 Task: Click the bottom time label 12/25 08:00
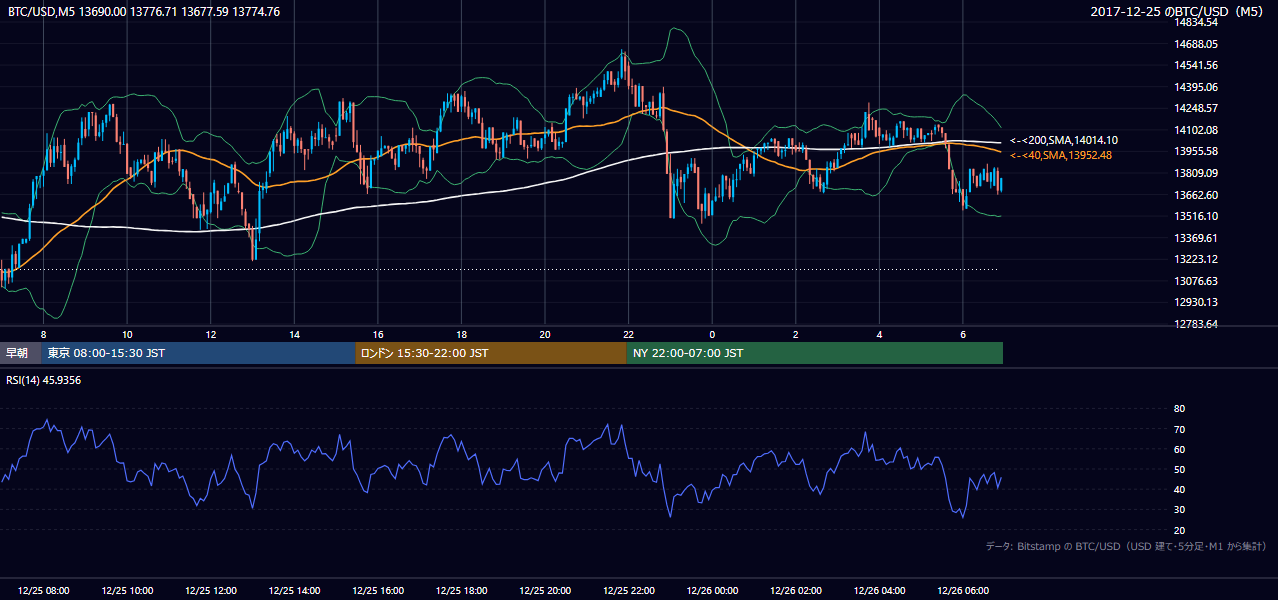pyautogui.click(x=43, y=591)
